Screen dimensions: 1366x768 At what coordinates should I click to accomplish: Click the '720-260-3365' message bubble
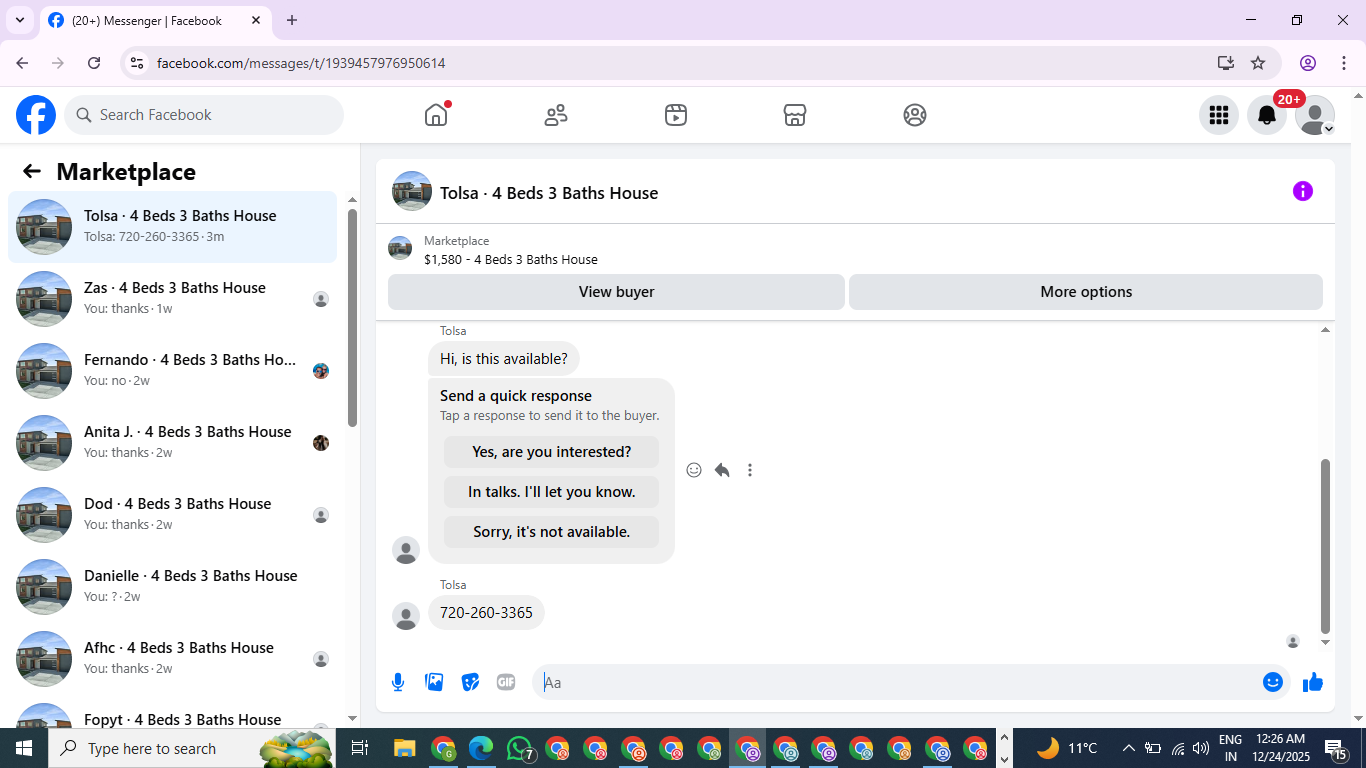click(x=486, y=613)
